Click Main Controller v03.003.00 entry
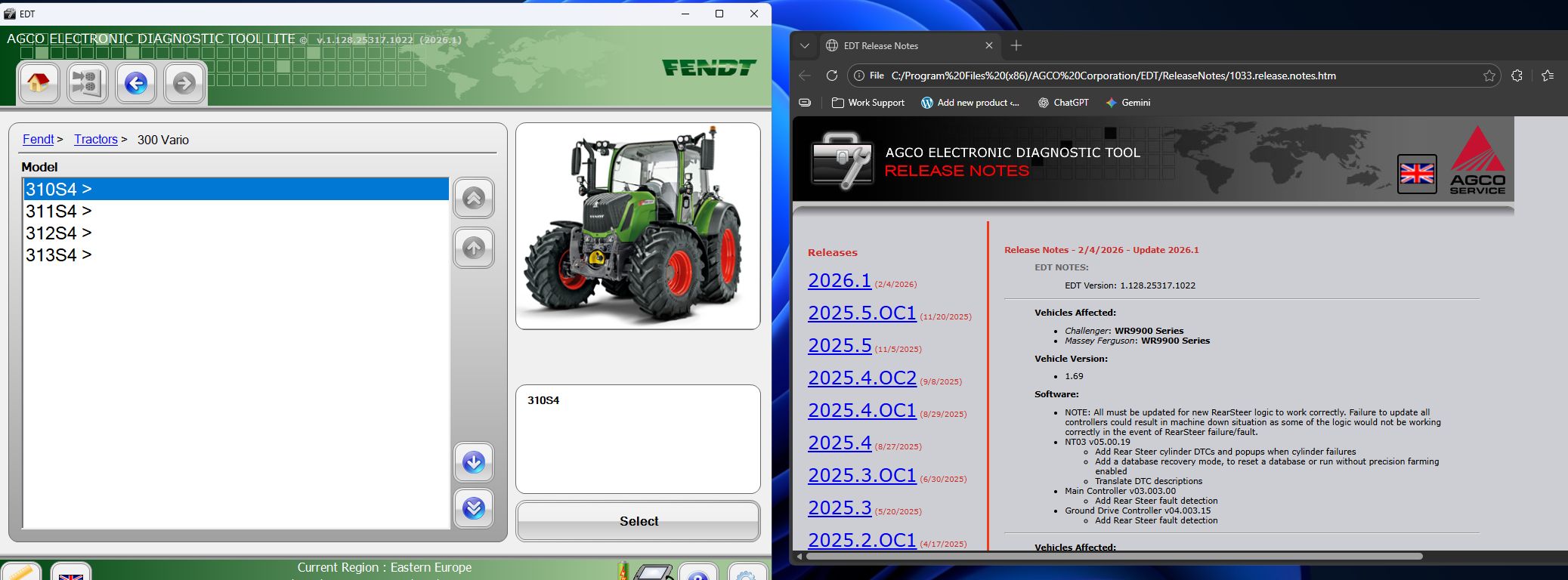This screenshot has height=580, width=1568. click(1120, 491)
